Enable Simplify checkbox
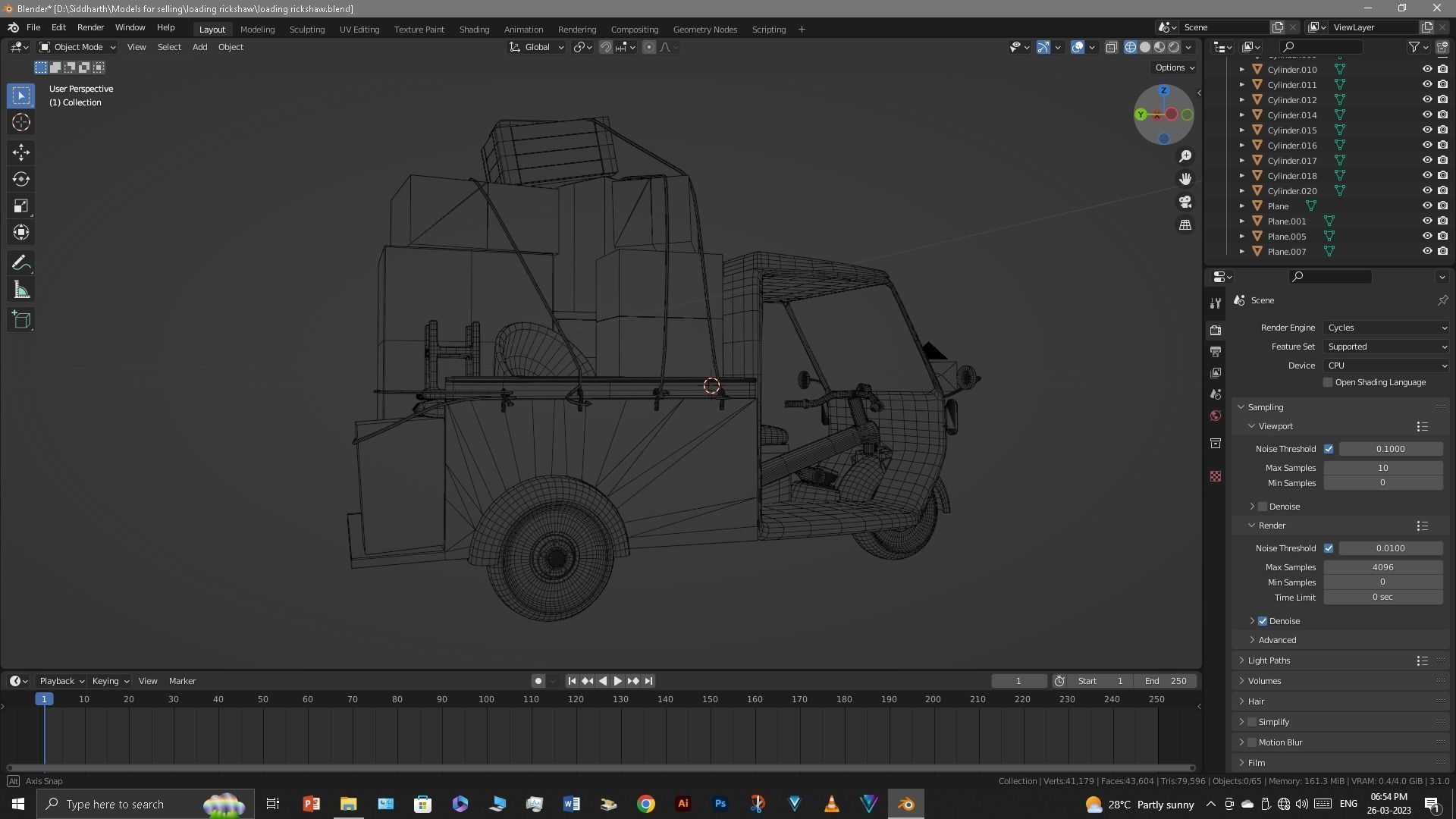This screenshot has width=1456, height=819. [1252, 722]
